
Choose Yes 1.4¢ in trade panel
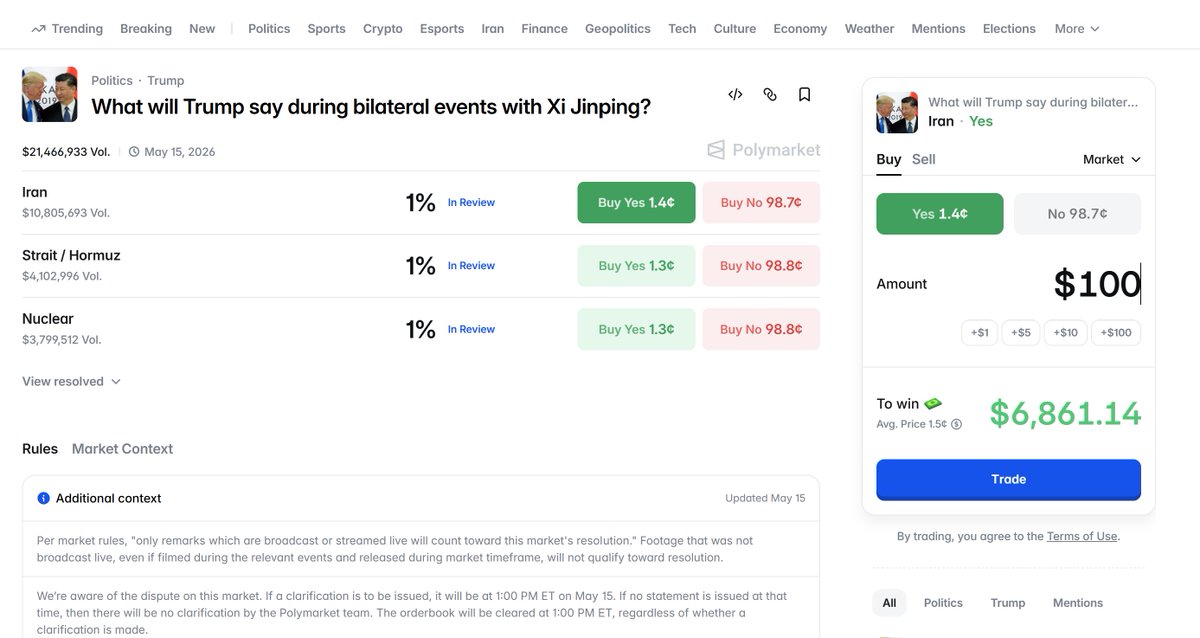coord(940,214)
